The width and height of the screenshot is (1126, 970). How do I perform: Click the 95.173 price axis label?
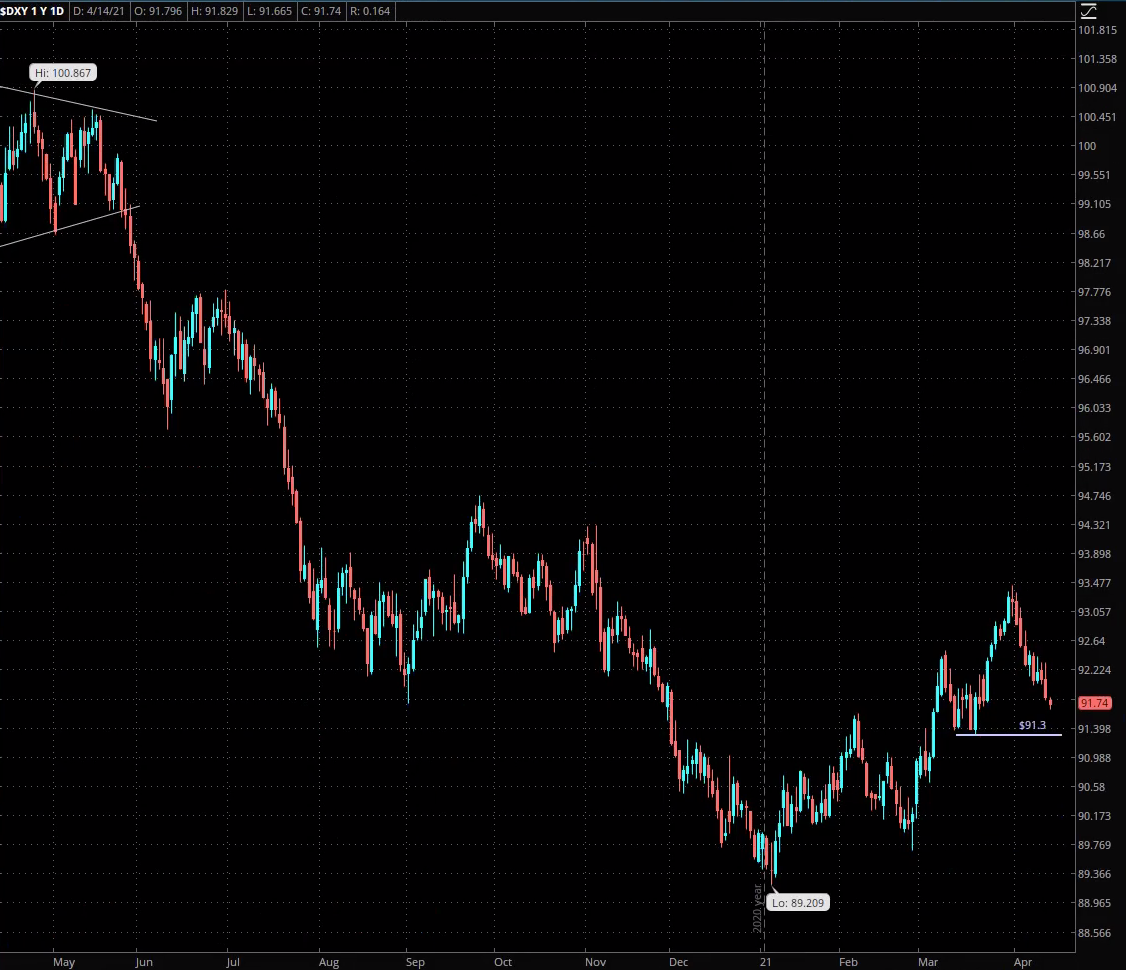[1094, 467]
